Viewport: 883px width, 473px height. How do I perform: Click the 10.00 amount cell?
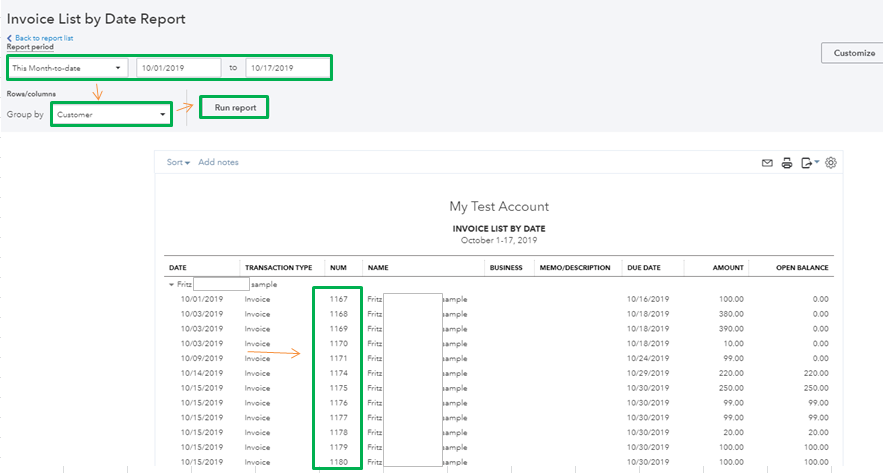[x=733, y=343]
